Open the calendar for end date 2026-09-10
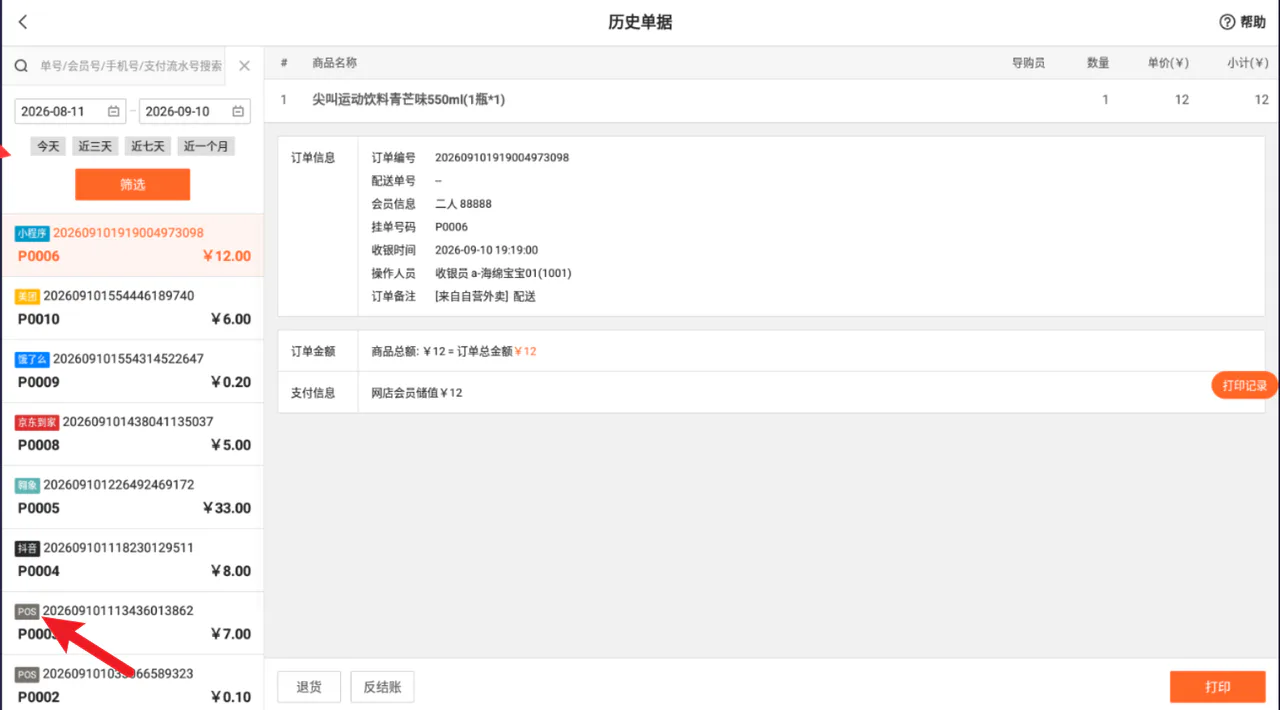This screenshot has width=1280, height=710. pyautogui.click(x=239, y=111)
